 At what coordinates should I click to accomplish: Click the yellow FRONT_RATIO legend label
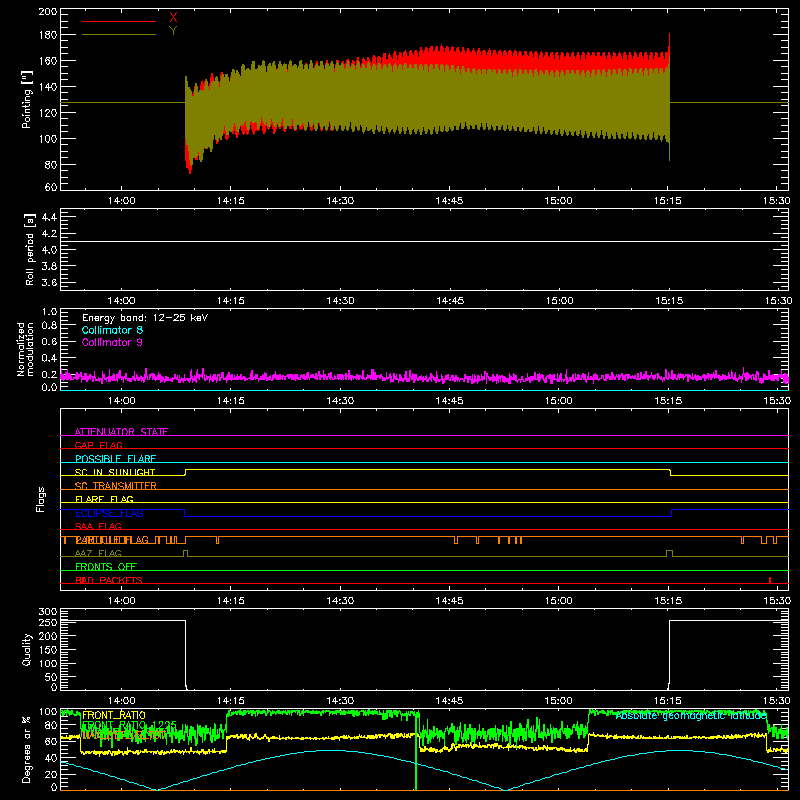pos(114,715)
